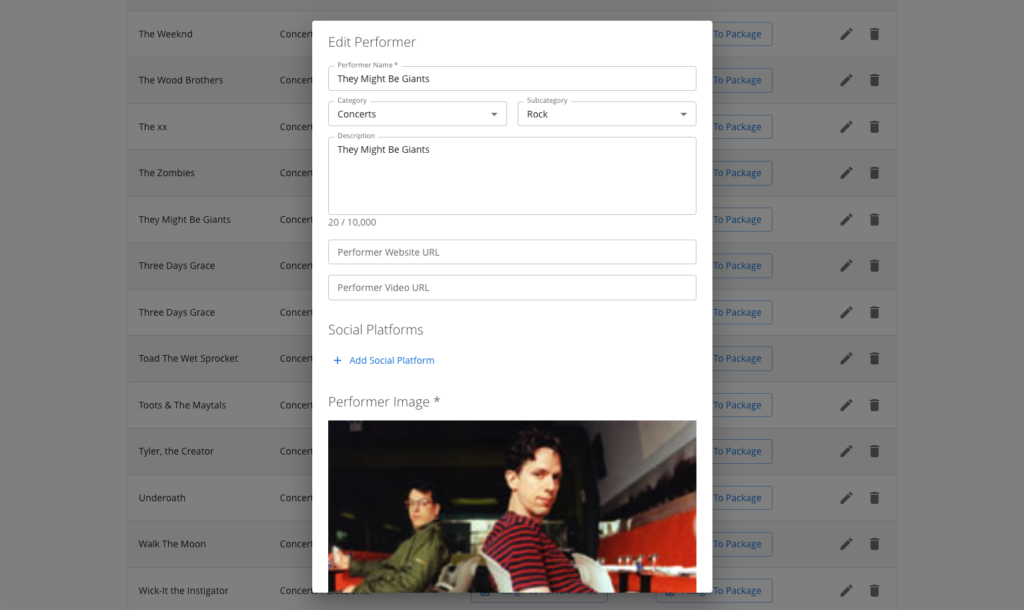
Task: Remove Toots & The Maytals with trash icon
Action: [874, 405]
